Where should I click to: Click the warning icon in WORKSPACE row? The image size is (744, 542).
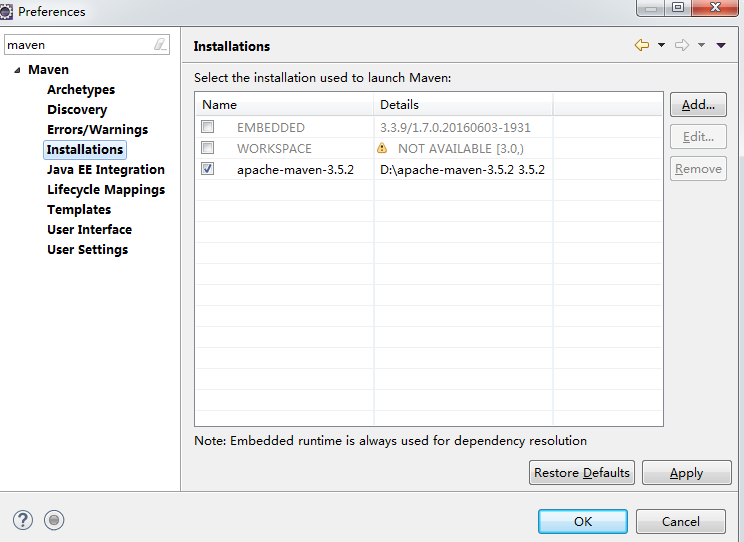coord(382,148)
